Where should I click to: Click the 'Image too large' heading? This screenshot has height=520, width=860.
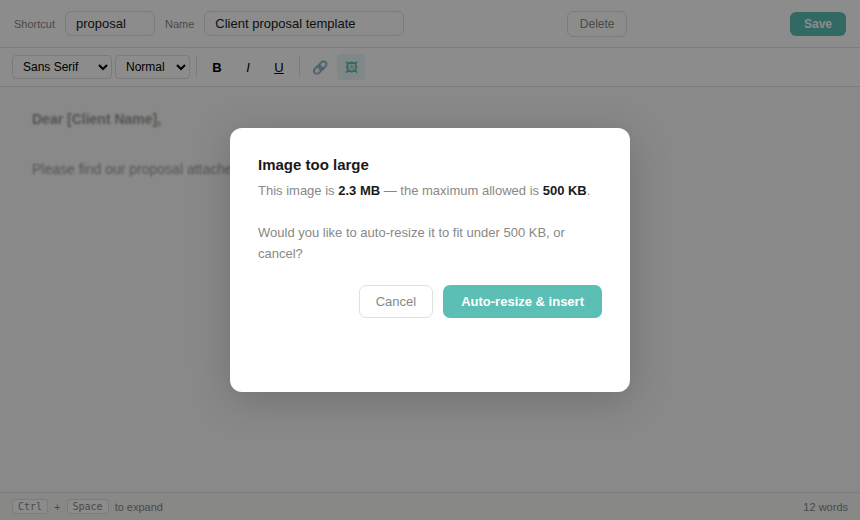pos(313,165)
